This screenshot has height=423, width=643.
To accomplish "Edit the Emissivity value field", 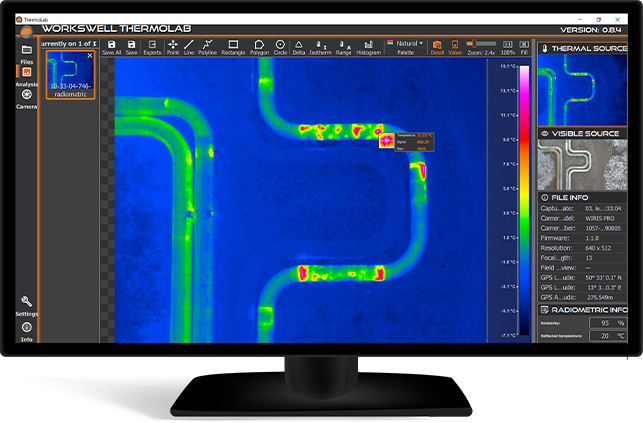I will tap(607, 323).
